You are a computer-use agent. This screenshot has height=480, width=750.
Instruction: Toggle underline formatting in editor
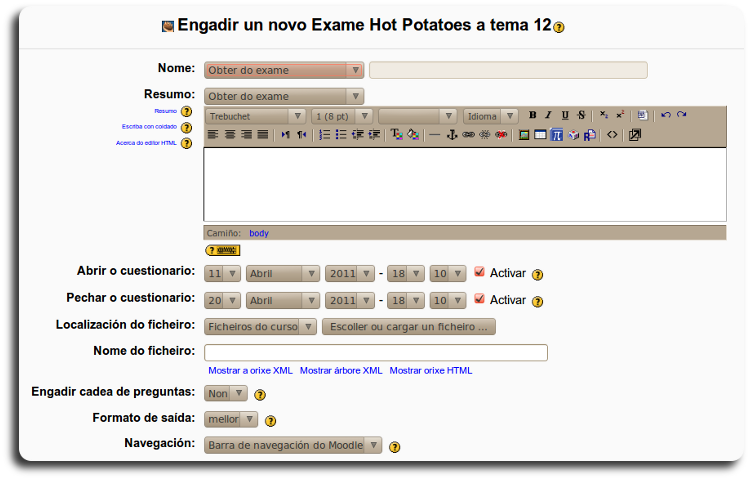tap(565, 115)
